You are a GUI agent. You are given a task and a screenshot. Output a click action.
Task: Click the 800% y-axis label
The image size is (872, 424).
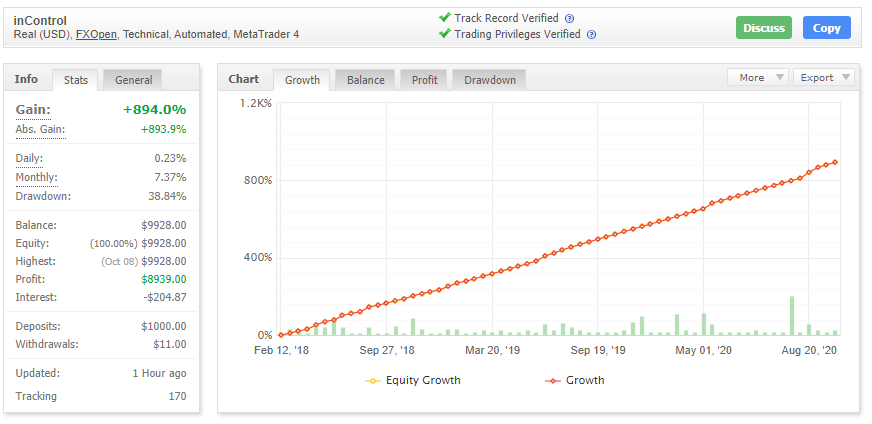click(259, 180)
